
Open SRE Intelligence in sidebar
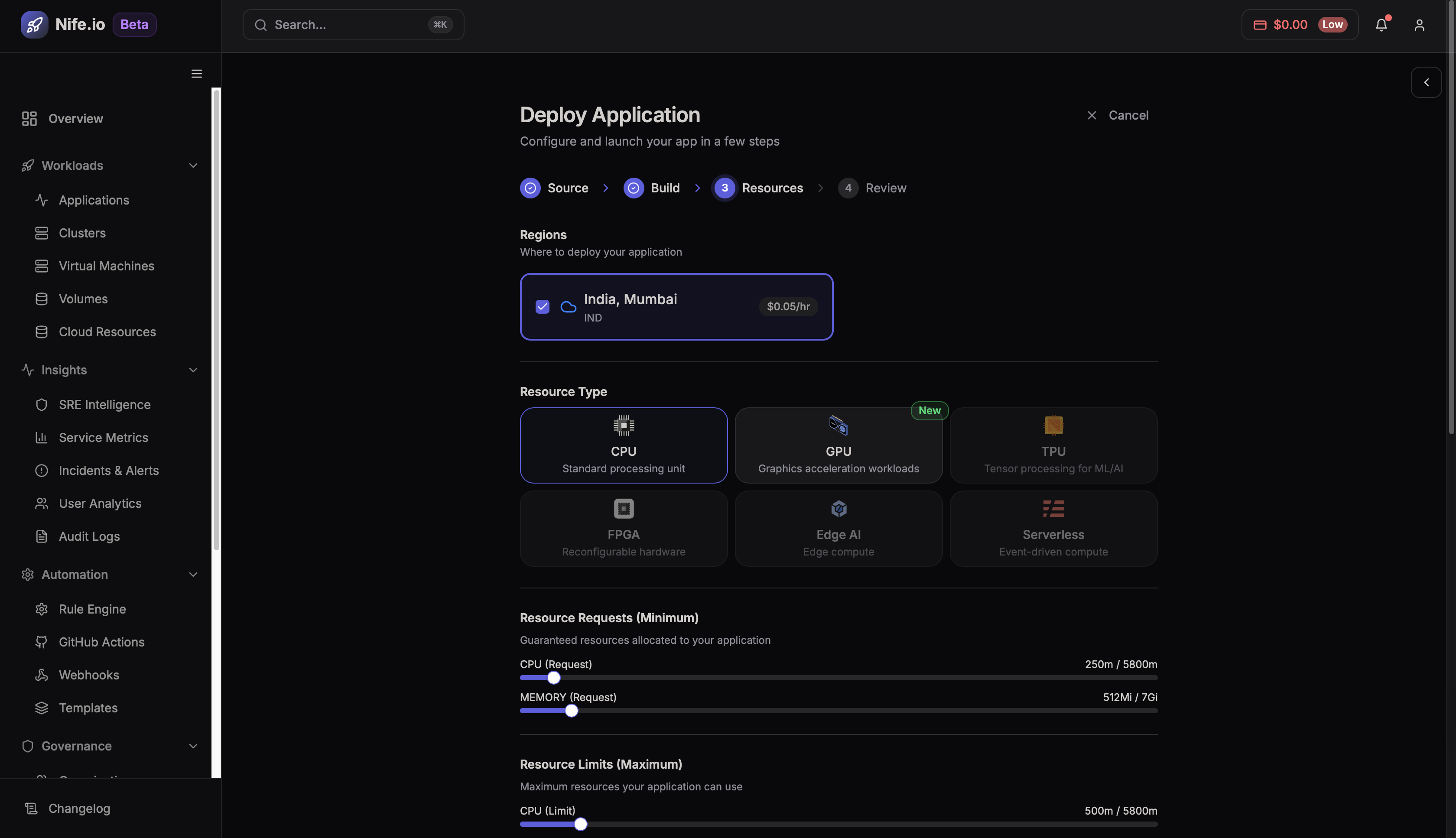[x=104, y=405]
